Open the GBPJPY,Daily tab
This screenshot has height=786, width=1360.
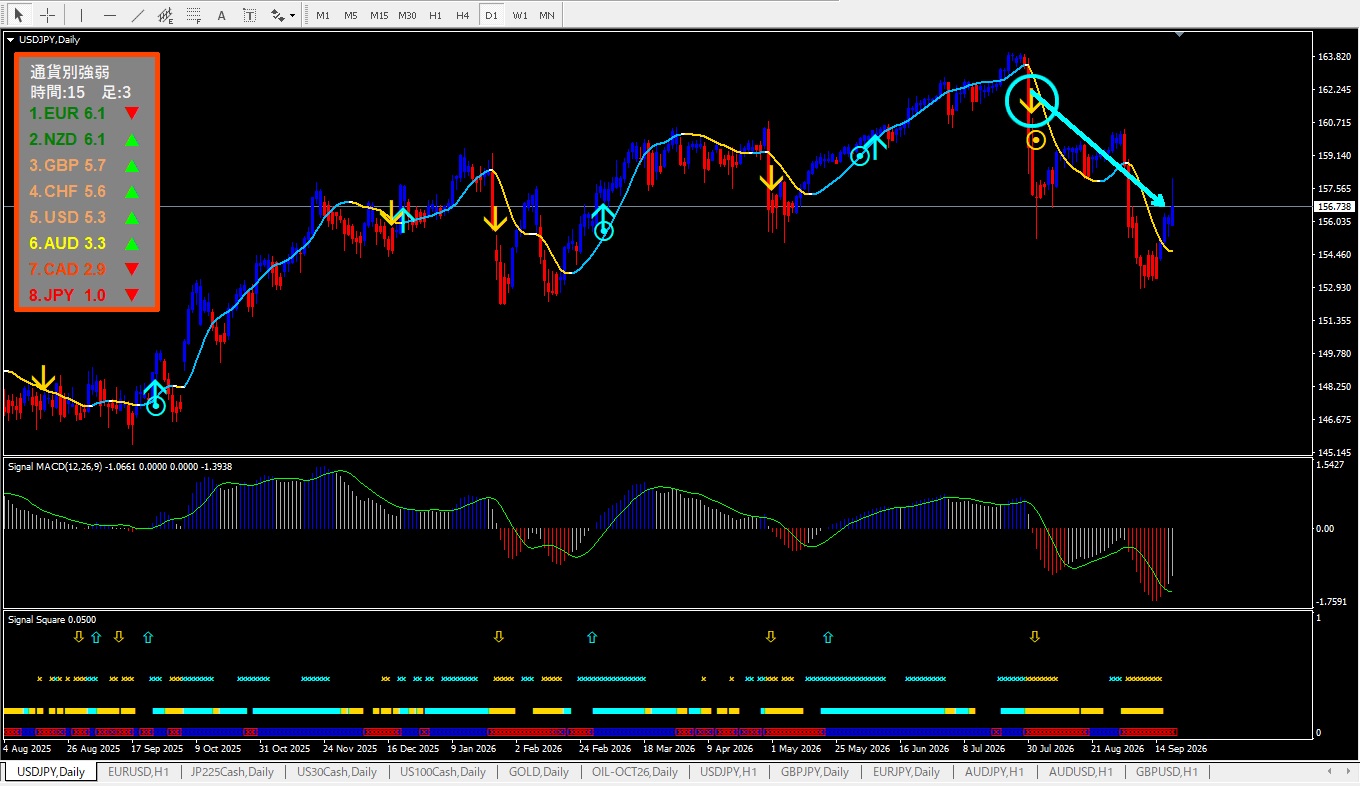tap(815, 772)
